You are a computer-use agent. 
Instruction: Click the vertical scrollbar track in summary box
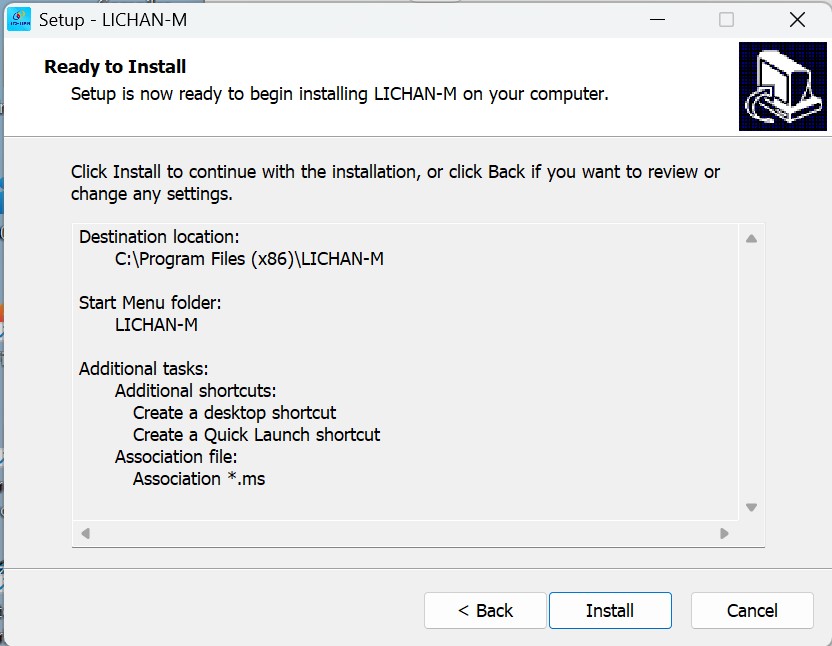point(751,373)
